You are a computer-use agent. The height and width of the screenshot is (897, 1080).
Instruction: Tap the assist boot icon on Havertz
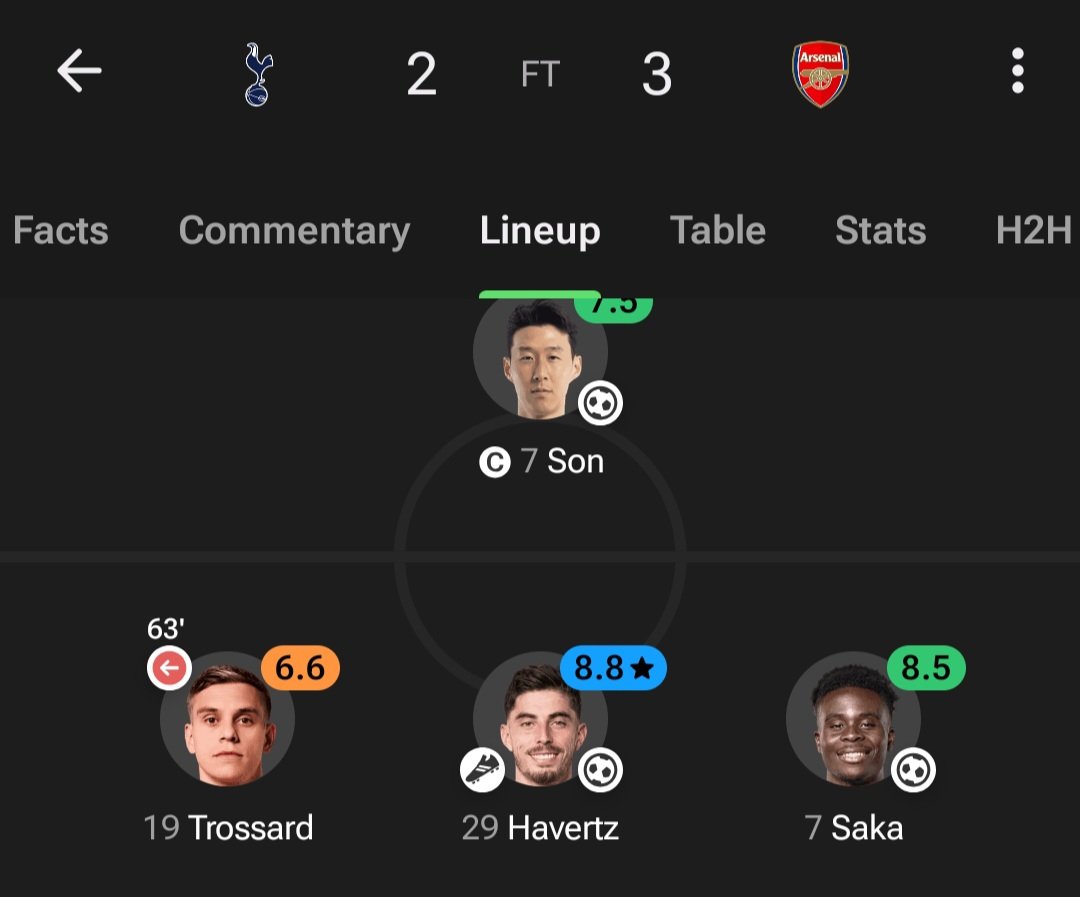pos(482,770)
